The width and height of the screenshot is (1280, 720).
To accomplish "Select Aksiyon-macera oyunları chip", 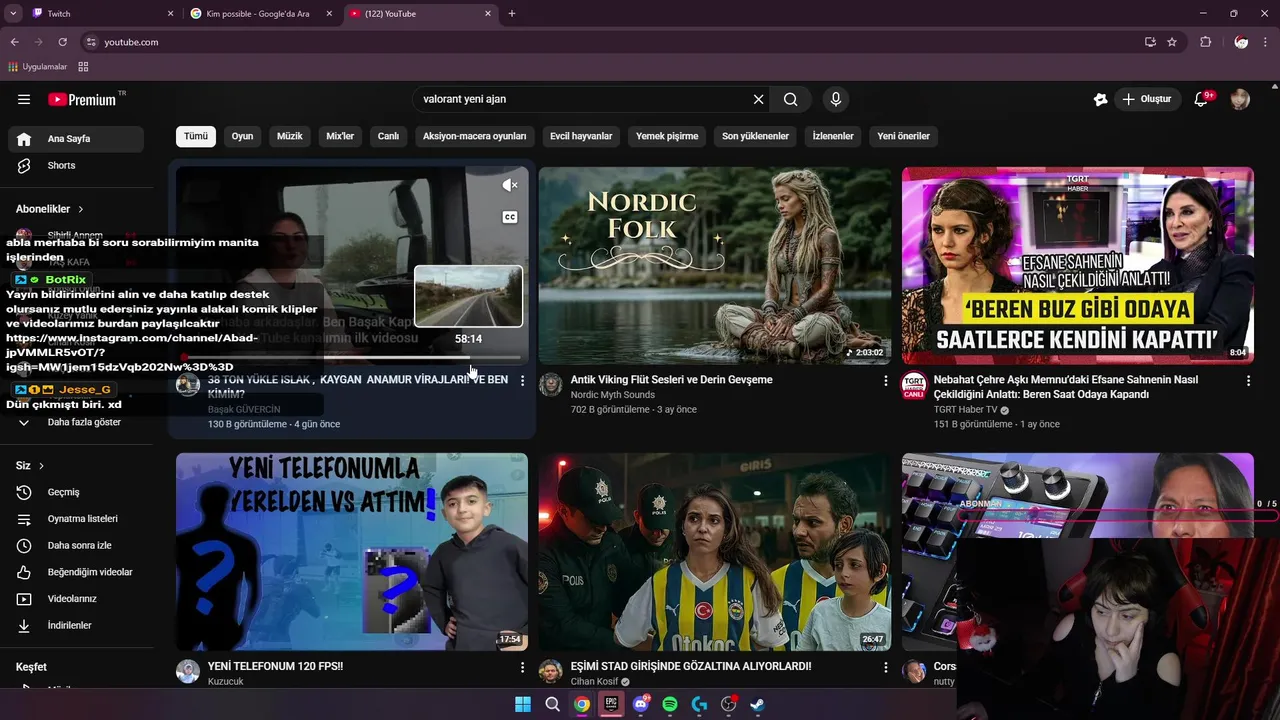I will click(x=474, y=136).
